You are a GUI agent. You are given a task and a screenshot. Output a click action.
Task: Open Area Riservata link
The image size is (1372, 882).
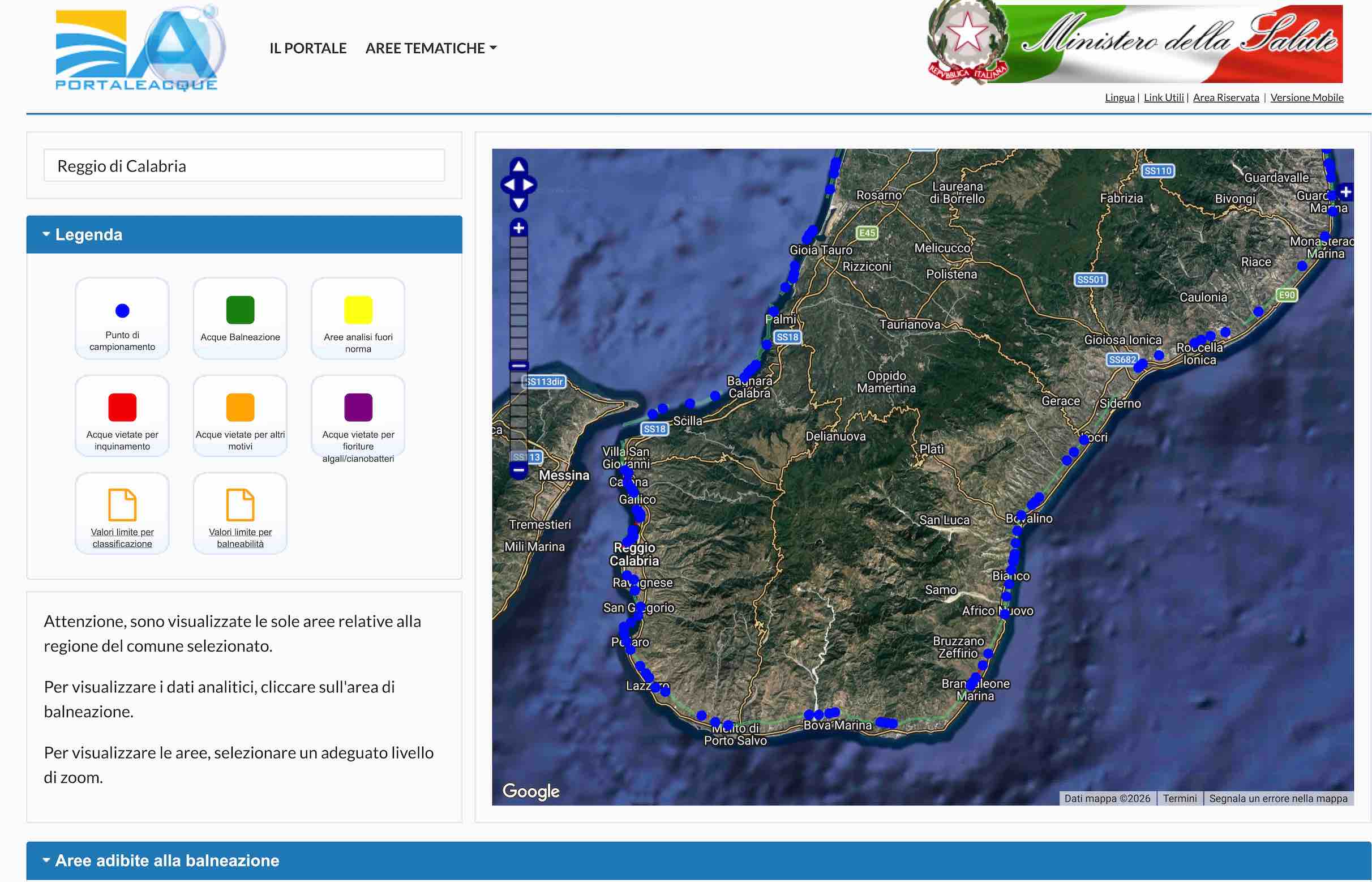coord(1225,97)
